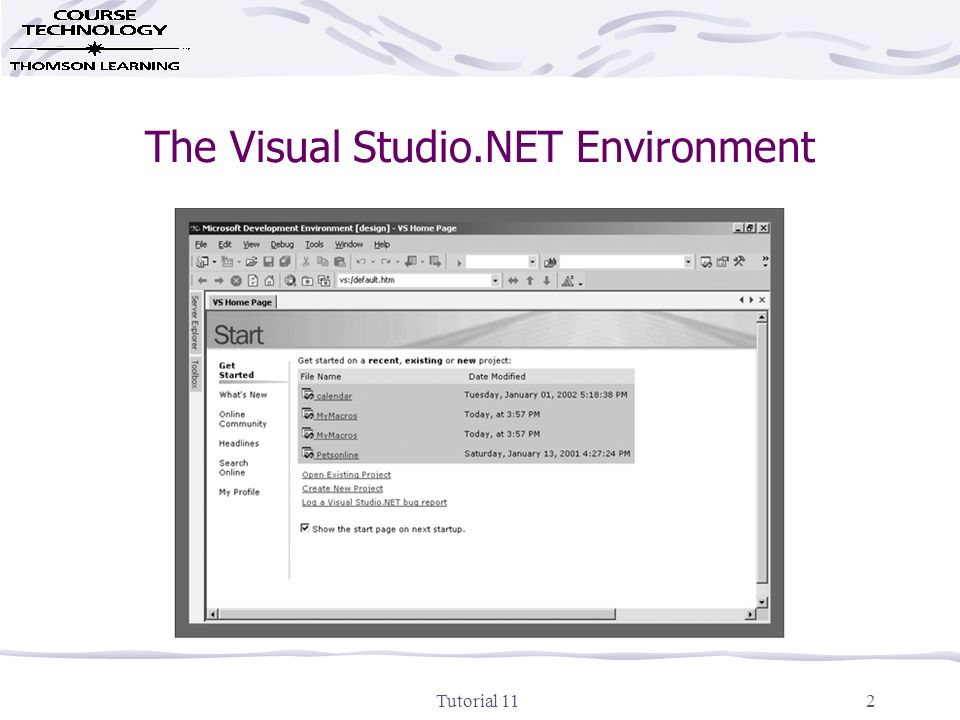This screenshot has height=720, width=960.
Task: Open the Window menu
Action: click(x=348, y=244)
